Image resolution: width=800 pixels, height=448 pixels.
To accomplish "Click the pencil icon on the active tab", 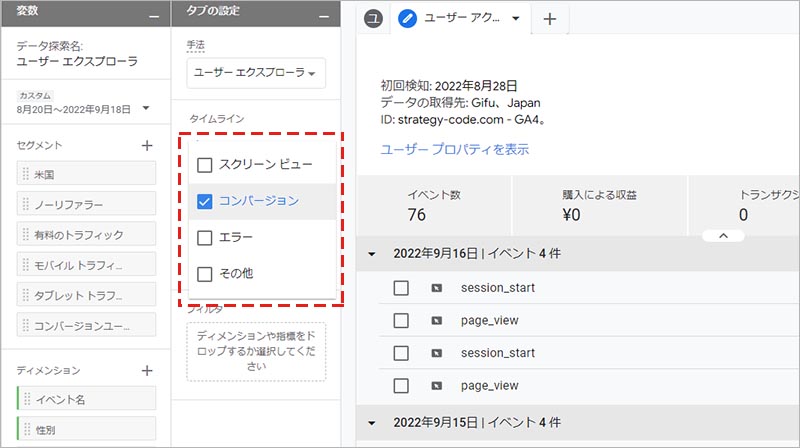I will pyautogui.click(x=407, y=18).
